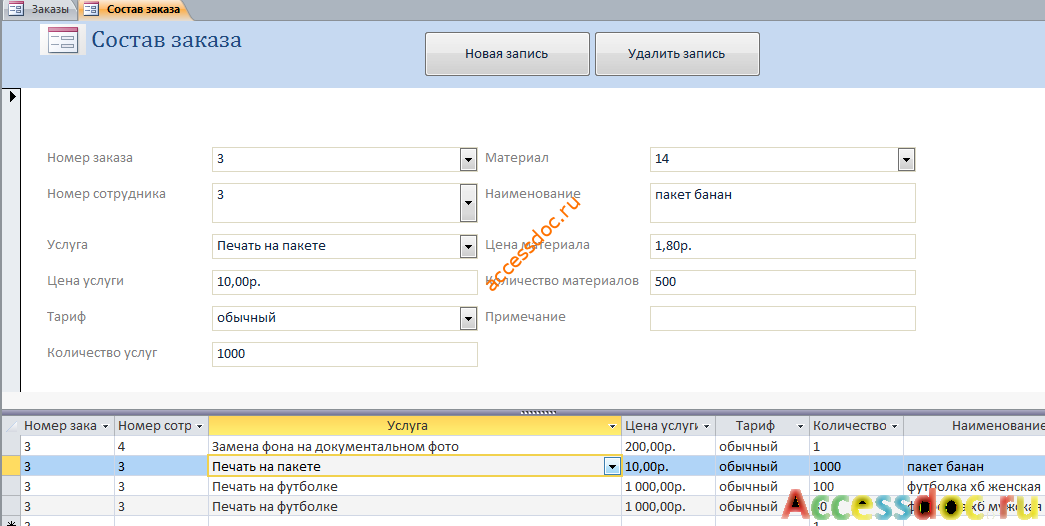This screenshot has width=1045, height=526.
Task: Select row selector of highlighted Печать на пакете row
Action: click(11, 467)
